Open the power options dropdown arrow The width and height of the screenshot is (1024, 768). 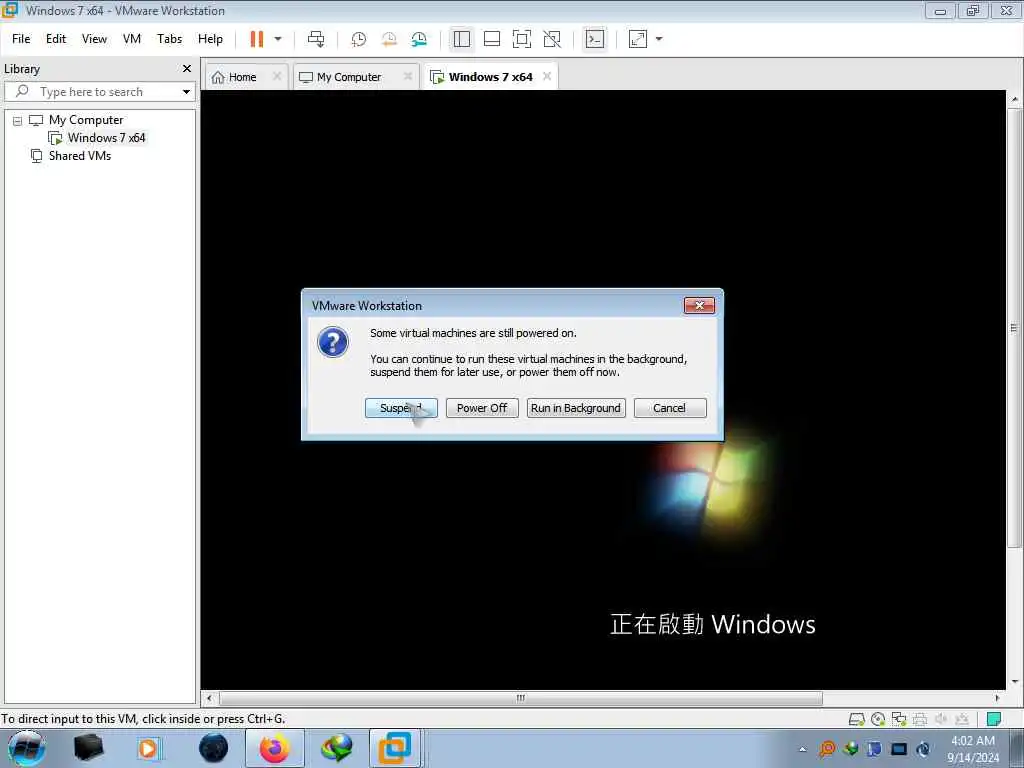pyautogui.click(x=278, y=39)
